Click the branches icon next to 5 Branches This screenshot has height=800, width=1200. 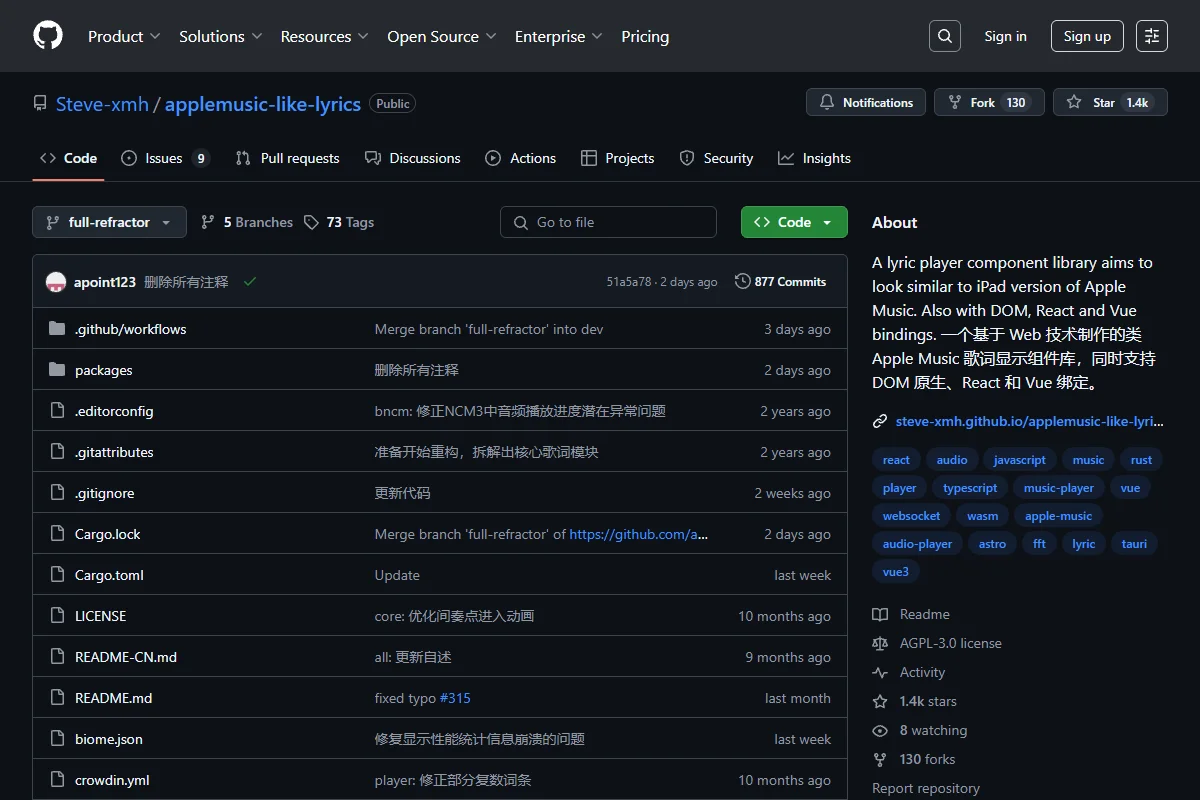(208, 222)
